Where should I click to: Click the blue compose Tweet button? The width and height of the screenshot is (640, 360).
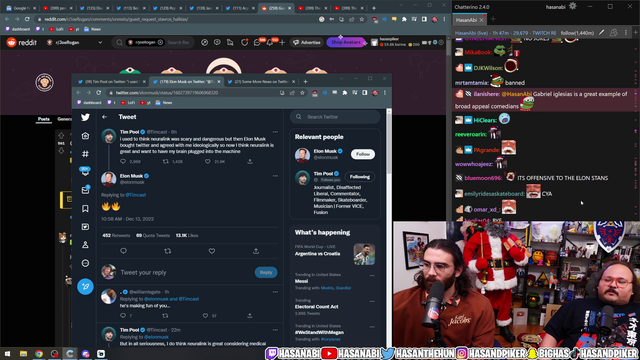[85, 287]
